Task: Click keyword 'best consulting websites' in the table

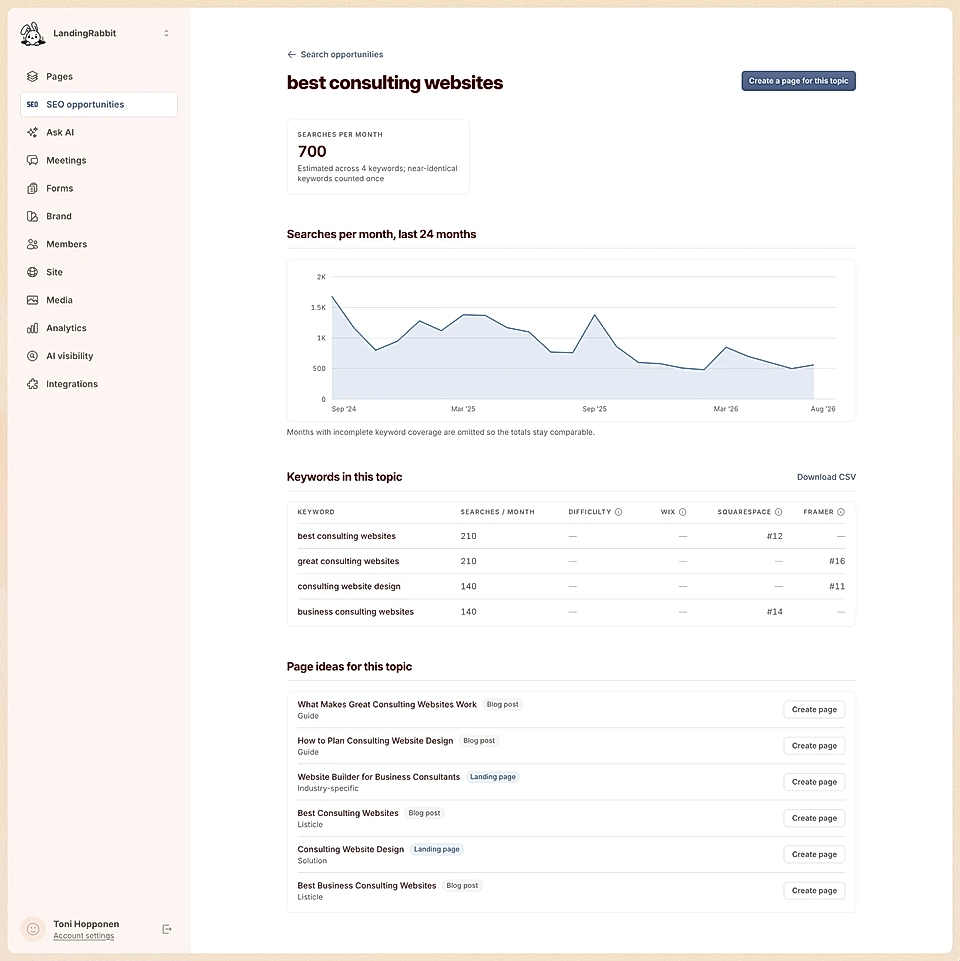Action: point(346,536)
